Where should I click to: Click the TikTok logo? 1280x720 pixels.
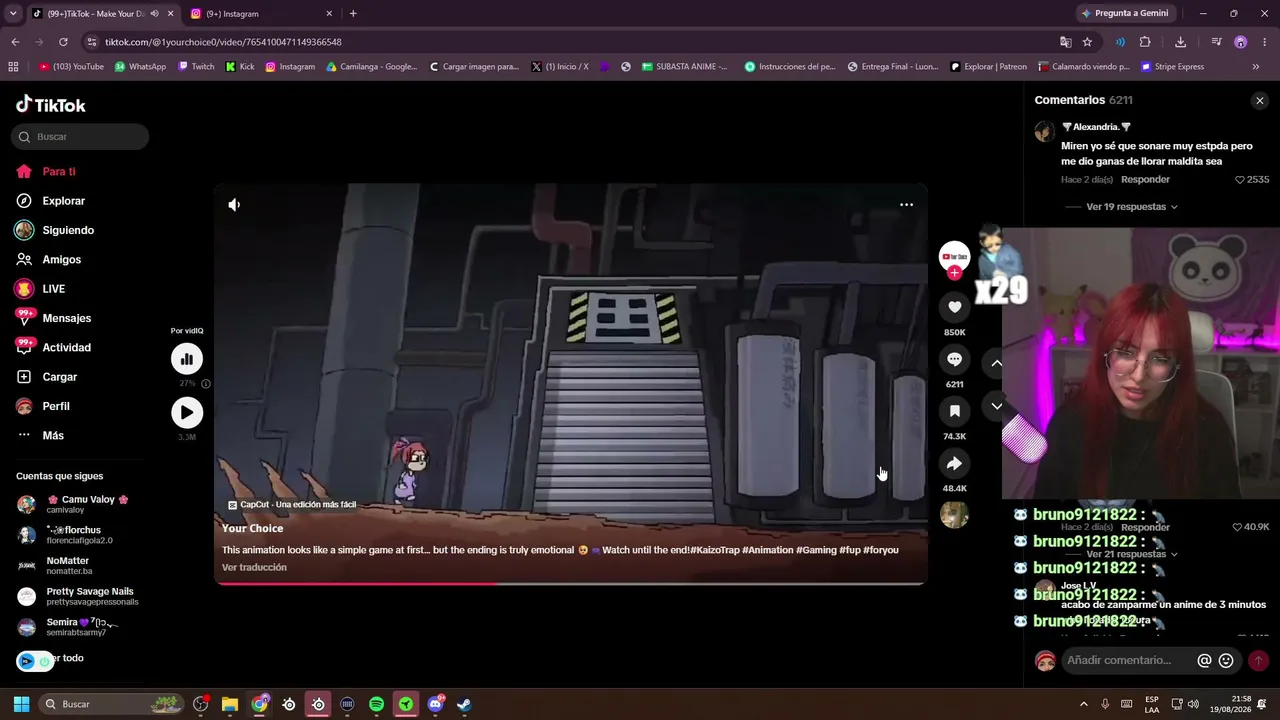click(51, 105)
